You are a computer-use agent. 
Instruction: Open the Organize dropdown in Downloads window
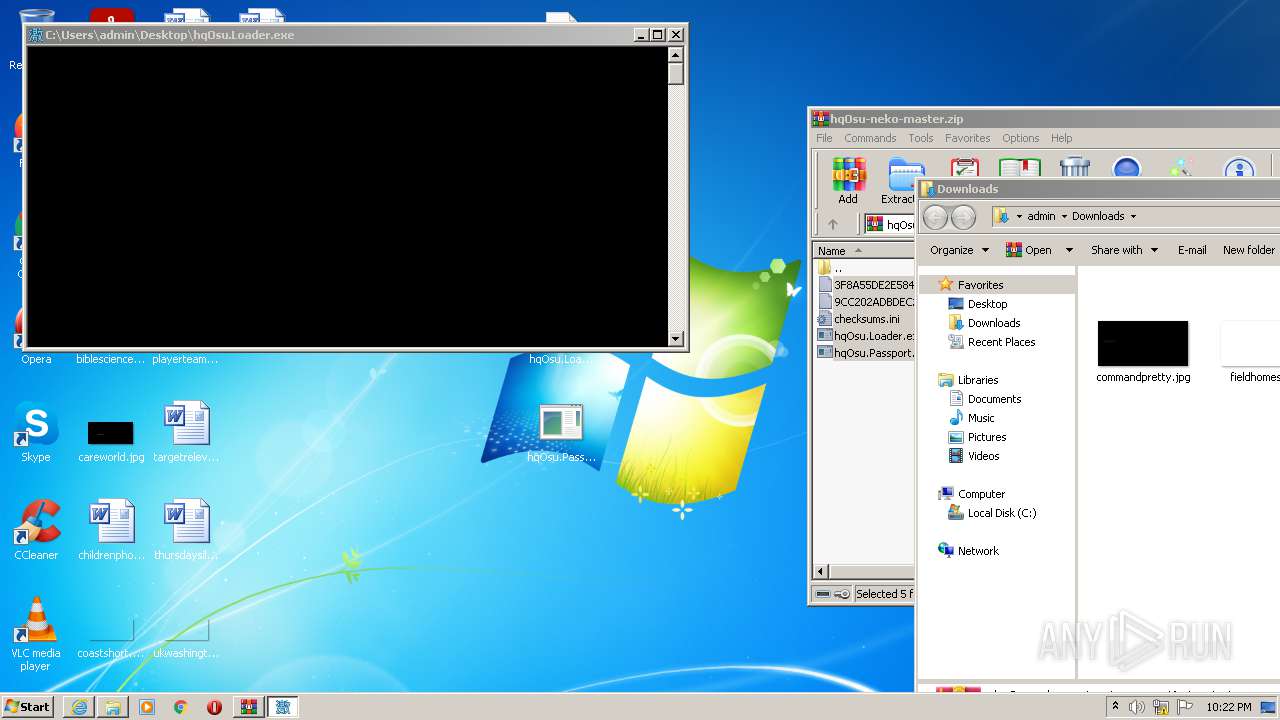[x=959, y=250]
